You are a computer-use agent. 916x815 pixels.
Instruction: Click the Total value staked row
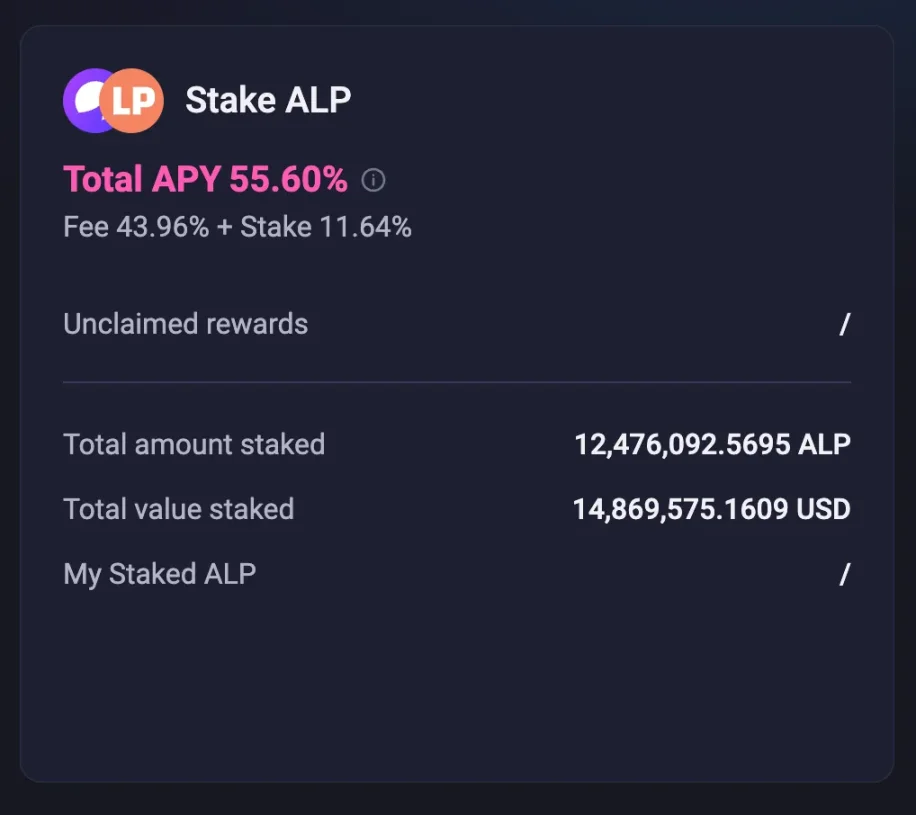[x=178, y=509]
